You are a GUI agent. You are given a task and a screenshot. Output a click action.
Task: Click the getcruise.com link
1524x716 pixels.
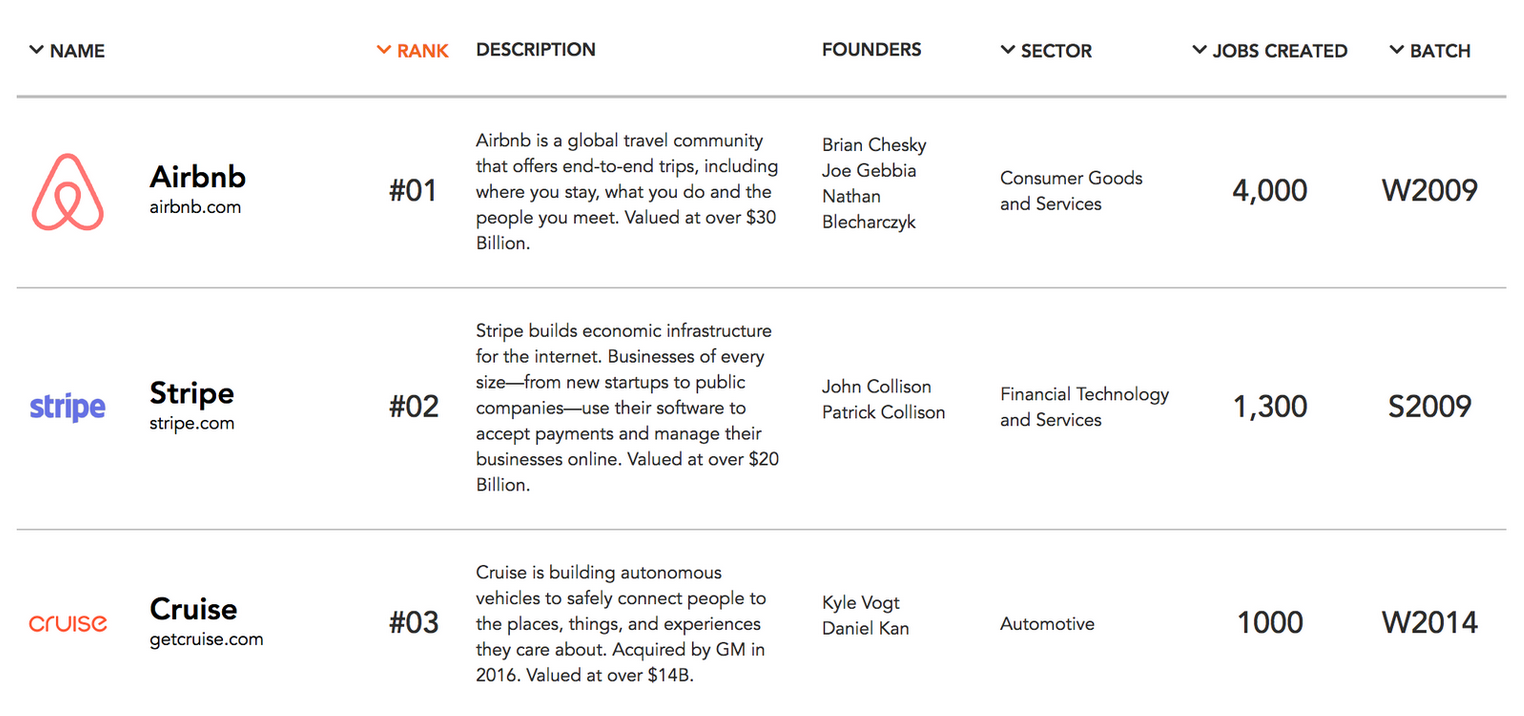[x=206, y=640]
